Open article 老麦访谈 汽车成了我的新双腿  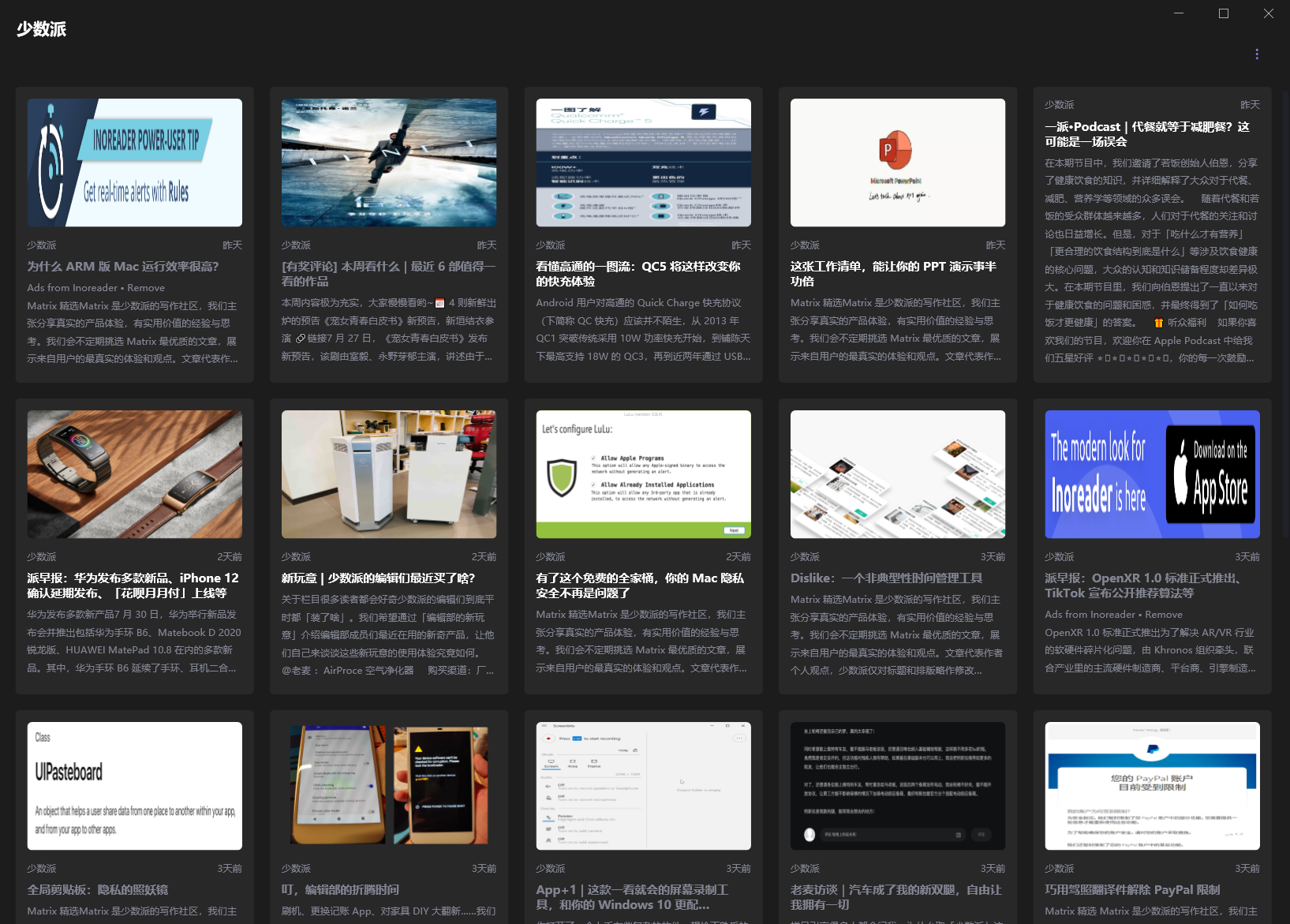[x=896, y=897]
